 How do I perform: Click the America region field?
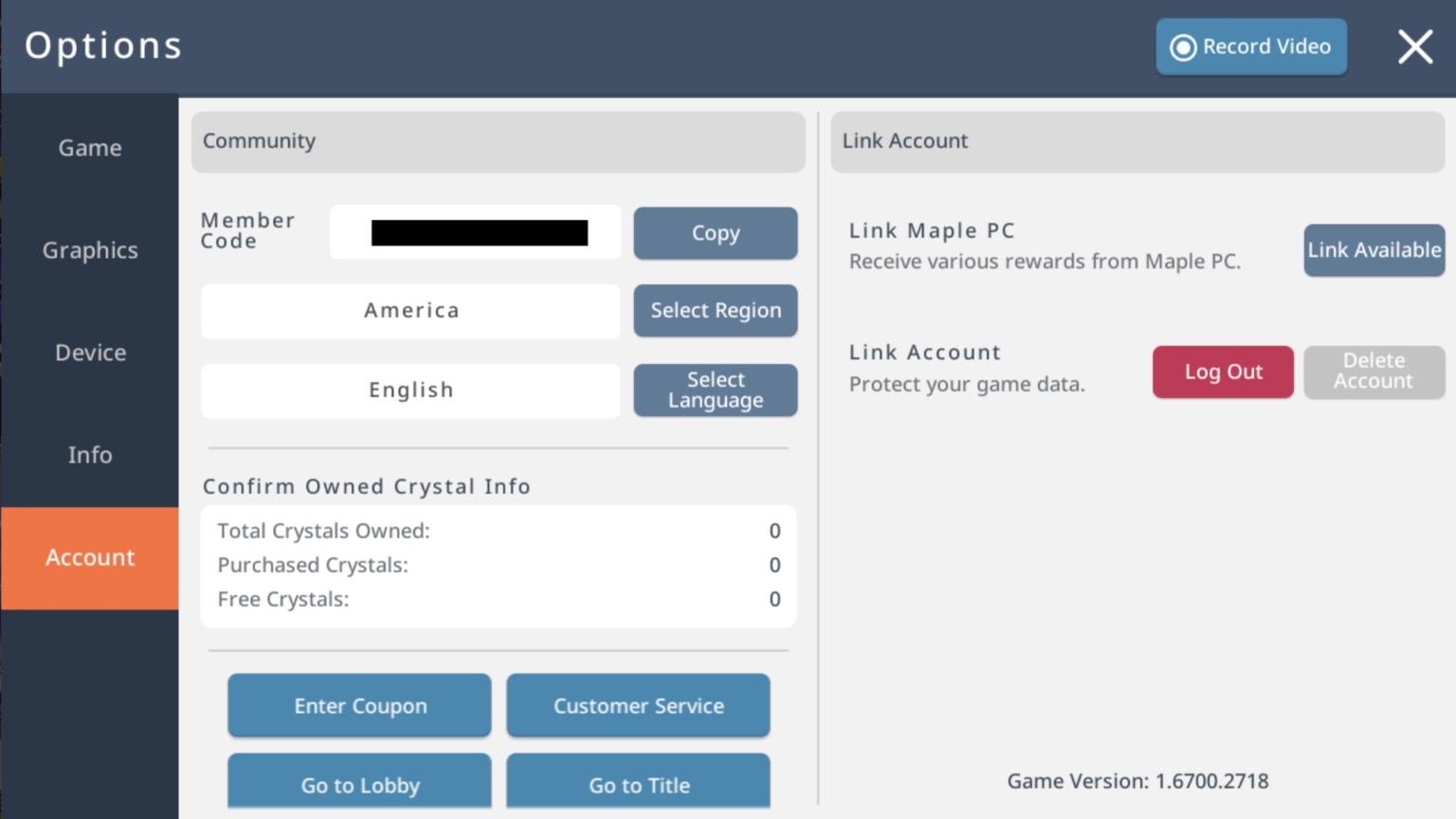[x=410, y=310]
